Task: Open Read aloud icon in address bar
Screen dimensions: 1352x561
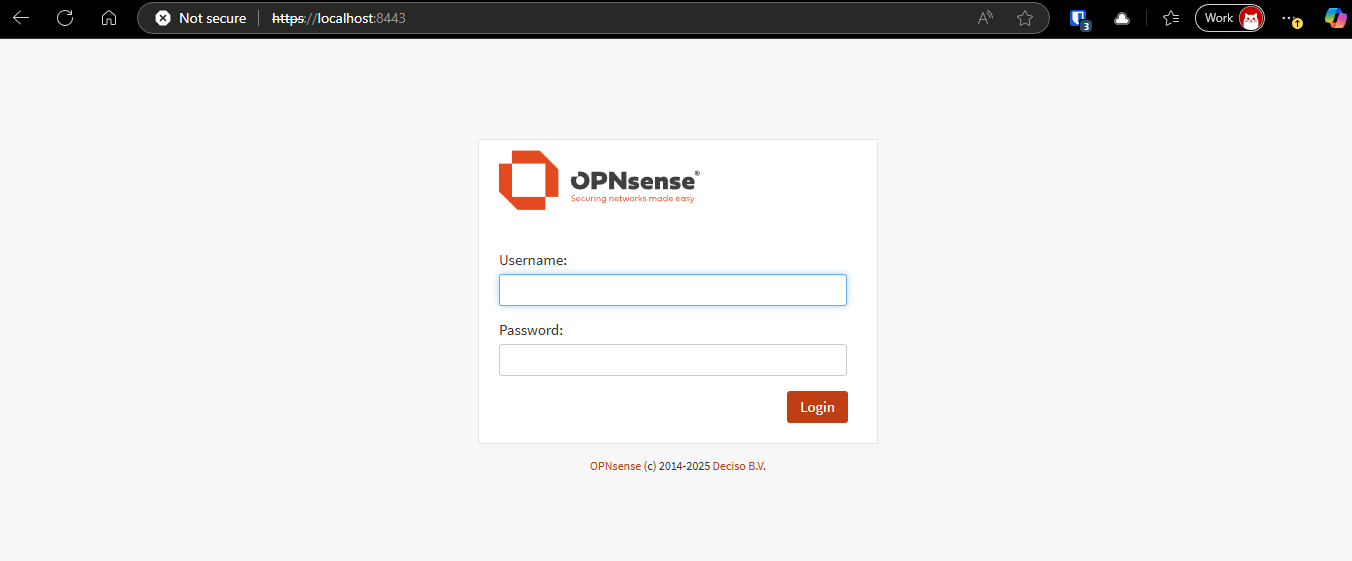Action: (985, 18)
